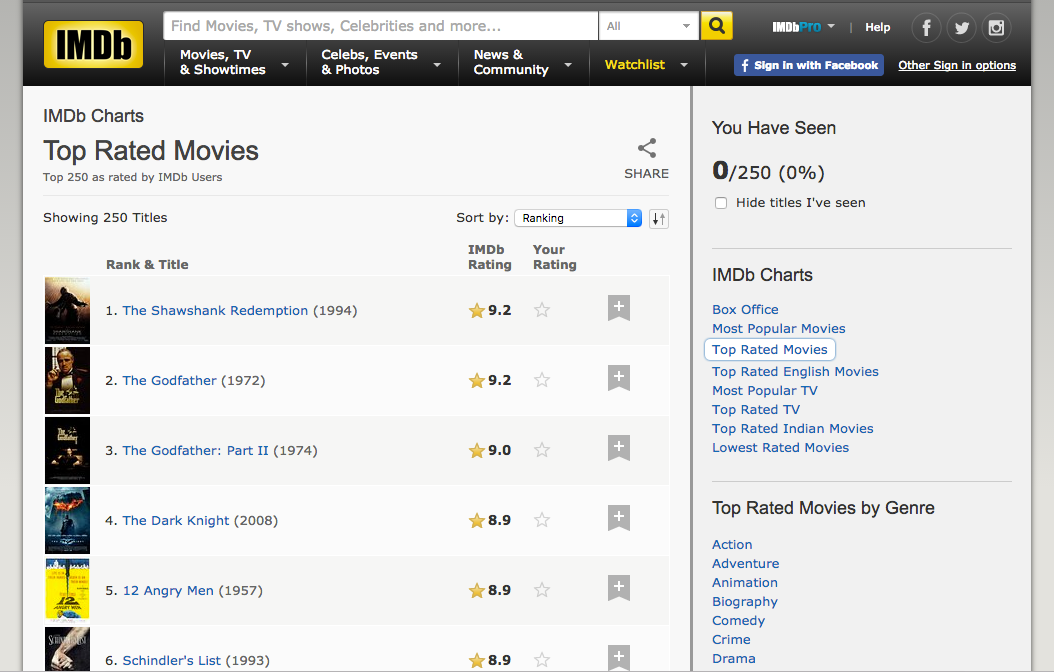Browse the Crime genre
Viewport: 1054px width, 672px height.
pyautogui.click(x=731, y=640)
